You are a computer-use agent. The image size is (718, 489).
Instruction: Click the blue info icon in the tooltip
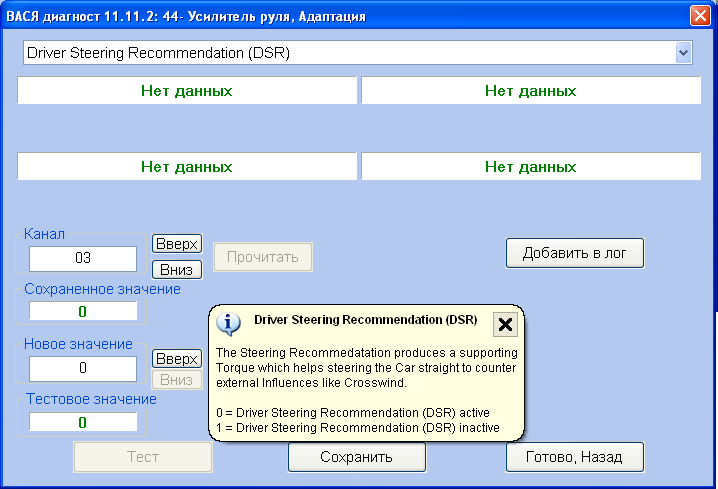click(x=229, y=322)
